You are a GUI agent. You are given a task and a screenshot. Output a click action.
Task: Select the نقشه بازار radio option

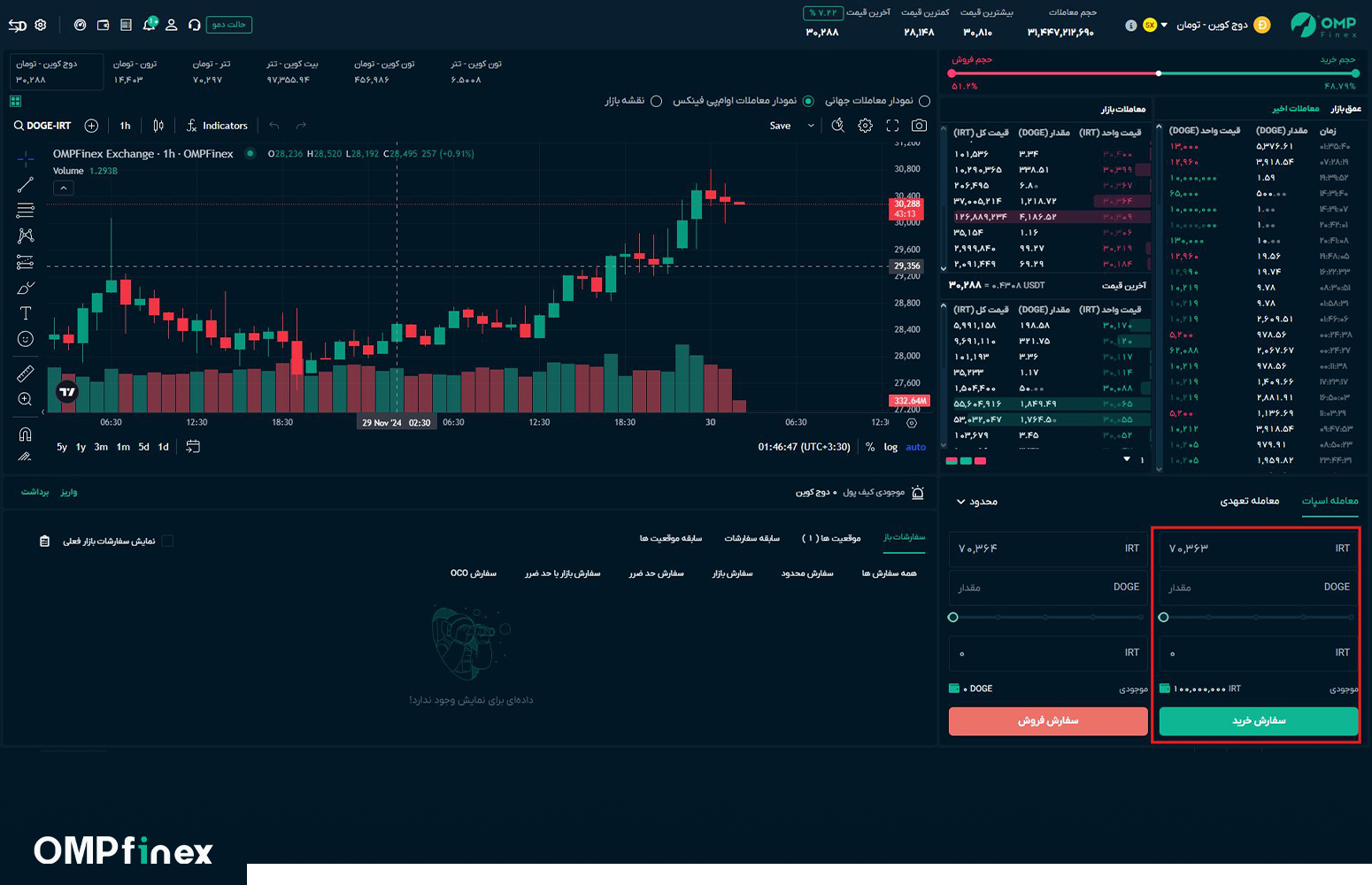tap(656, 101)
